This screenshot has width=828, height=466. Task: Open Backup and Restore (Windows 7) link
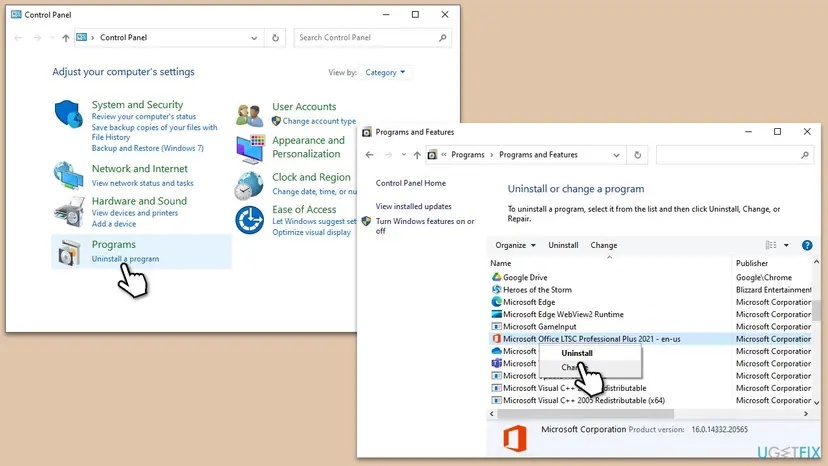point(147,148)
